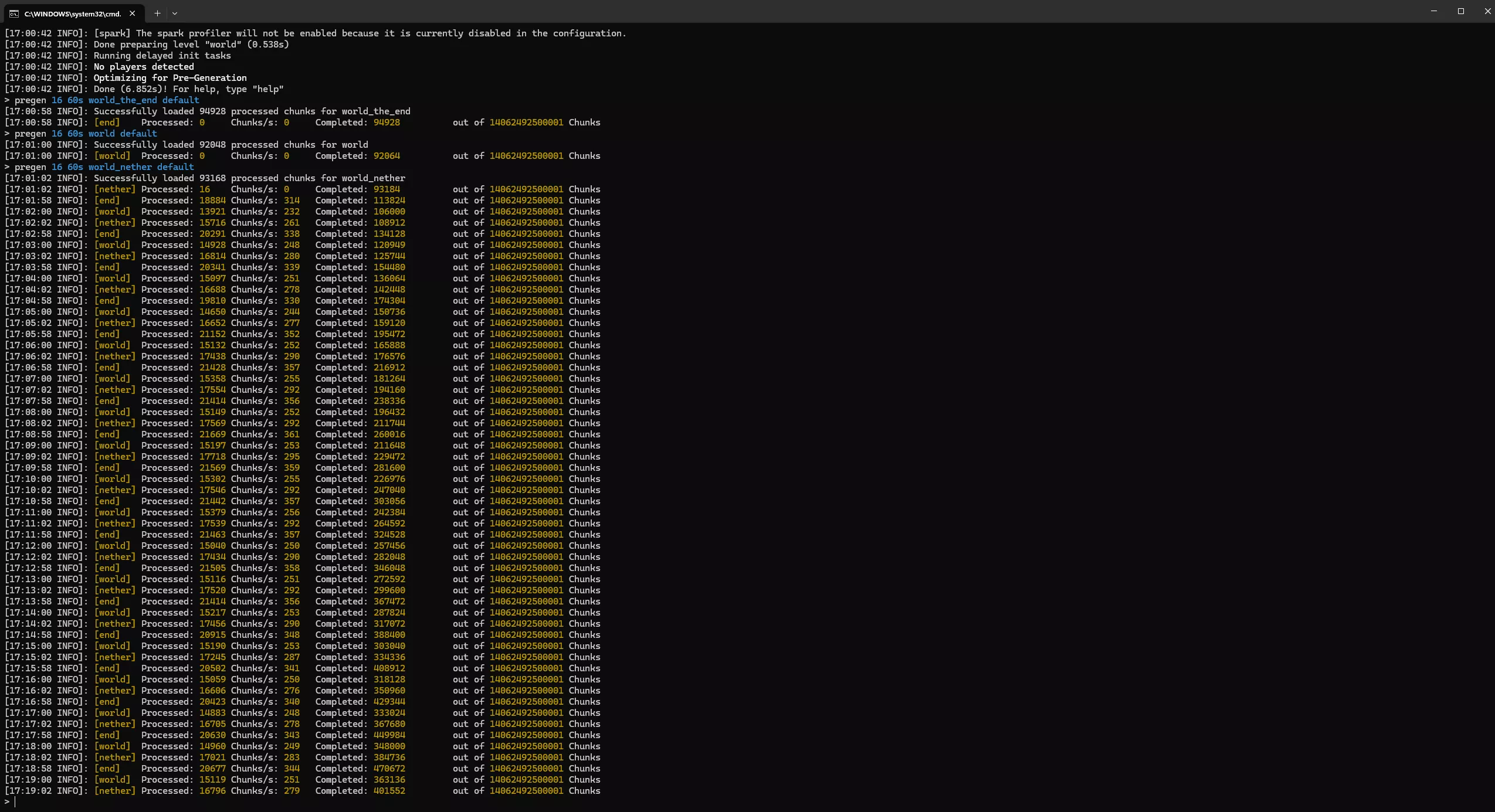
Task: Click Processed value 14650 at 17:05:00
Action: pyautogui.click(x=212, y=312)
